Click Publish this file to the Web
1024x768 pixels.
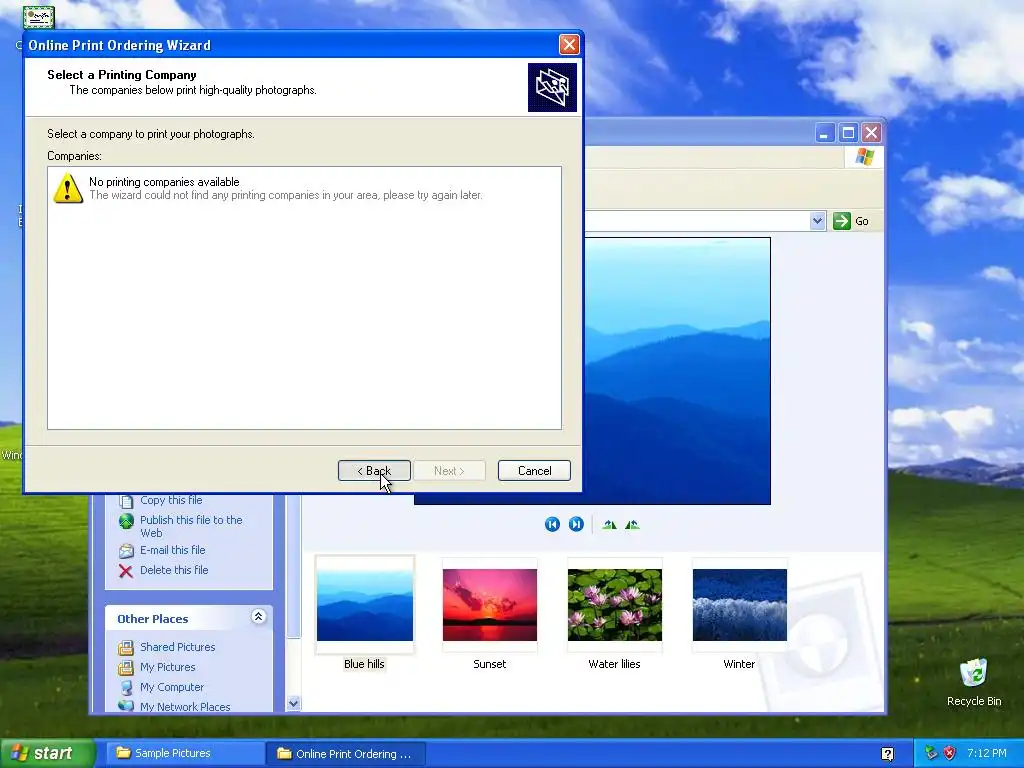(x=191, y=526)
